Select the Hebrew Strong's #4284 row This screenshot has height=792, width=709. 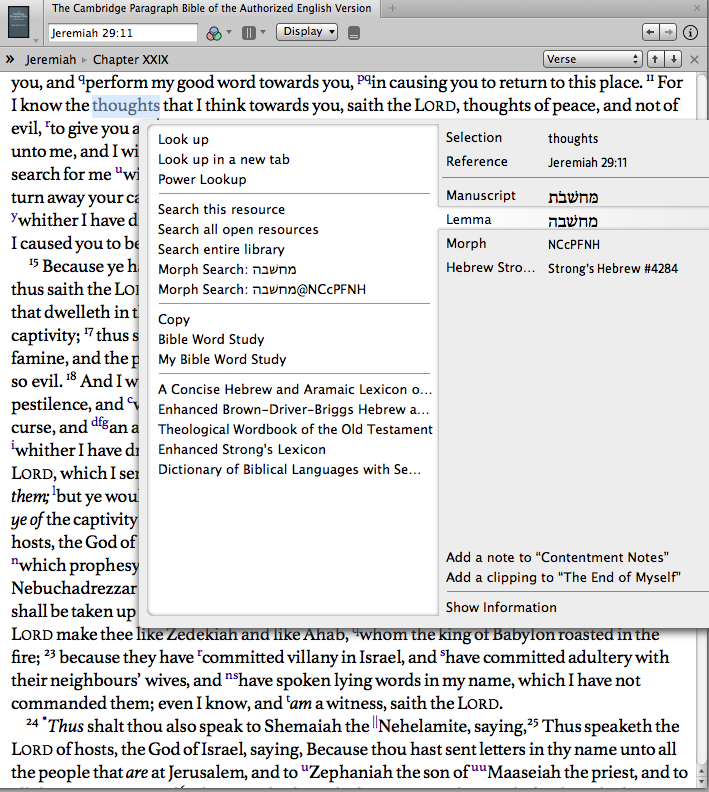(x=575, y=268)
